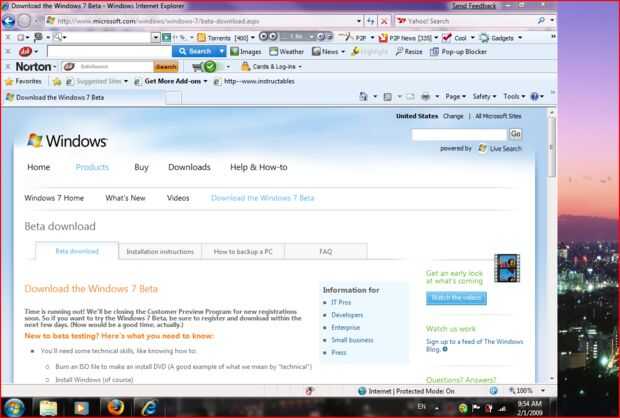Open P2P News toolbar item

(x=408, y=38)
